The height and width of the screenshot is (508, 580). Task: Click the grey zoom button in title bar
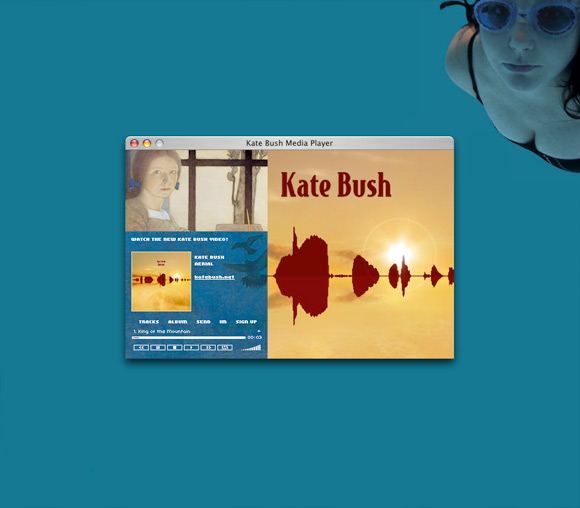click(159, 143)
